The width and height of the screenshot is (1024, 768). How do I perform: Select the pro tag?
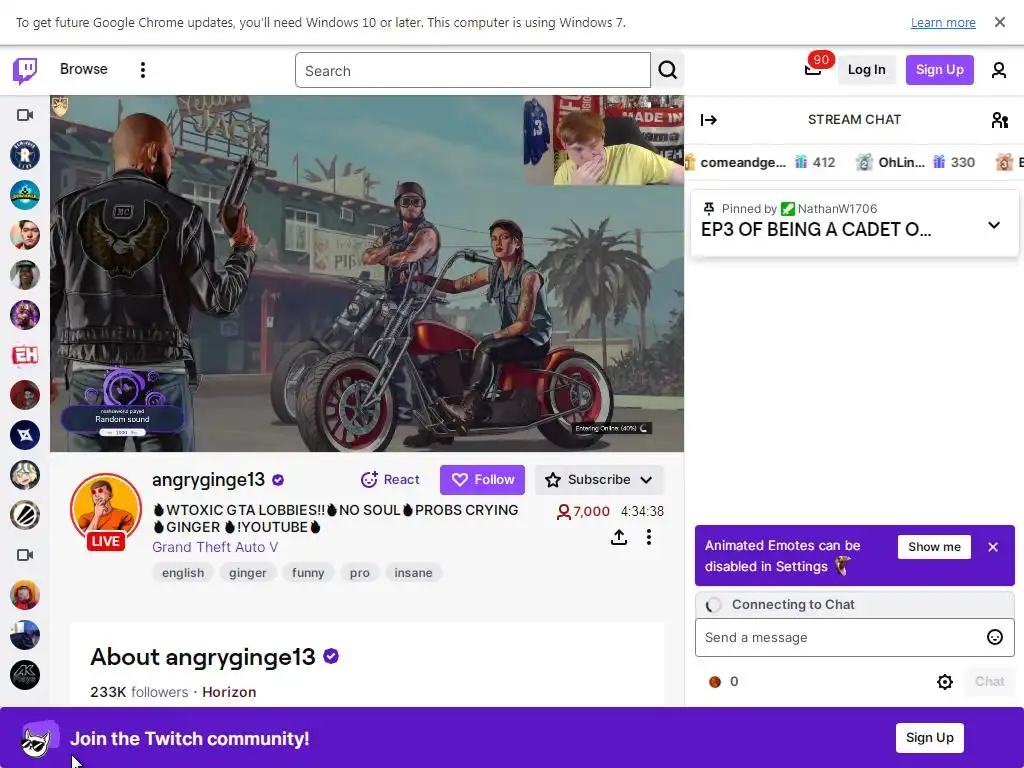pyautogui.click(x=359, y=573)
